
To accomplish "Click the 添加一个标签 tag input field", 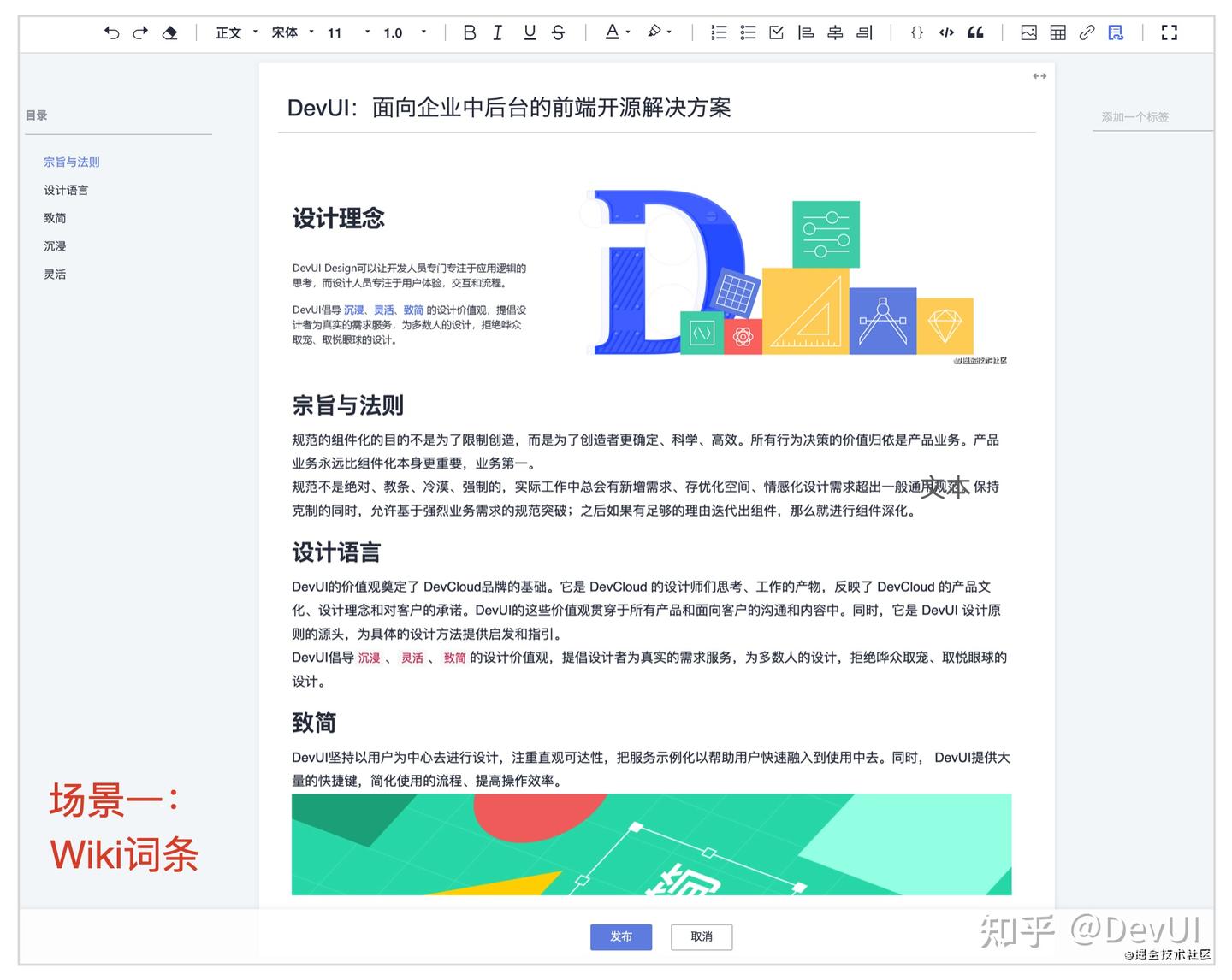I will point(1152,117).
